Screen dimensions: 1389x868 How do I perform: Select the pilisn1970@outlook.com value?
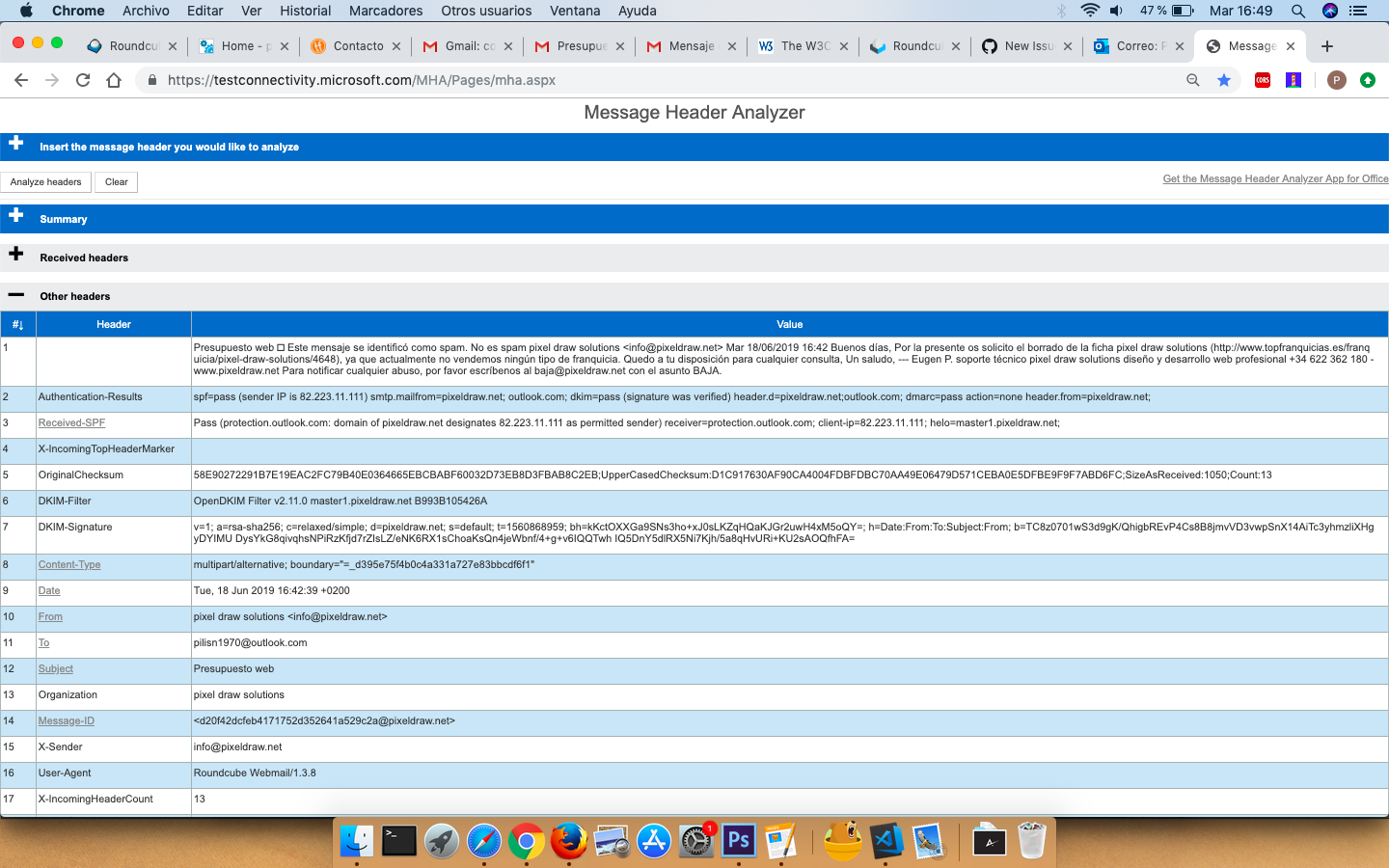click(251, 643)
